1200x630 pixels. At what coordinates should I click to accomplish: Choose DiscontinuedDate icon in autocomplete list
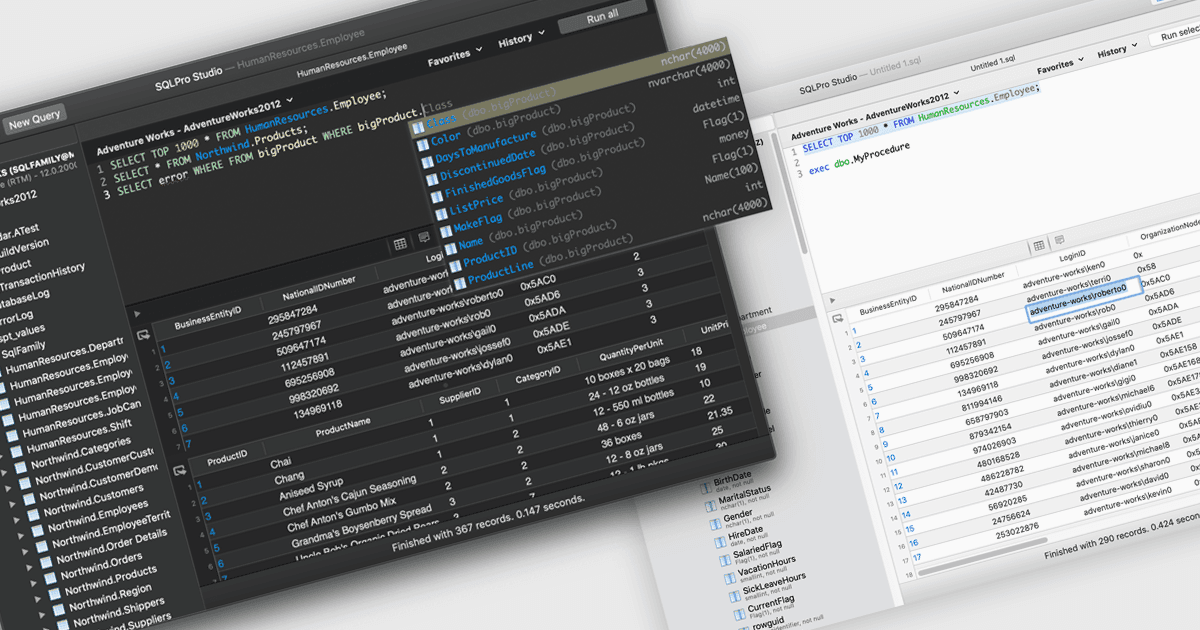click(x=431, y=180)
